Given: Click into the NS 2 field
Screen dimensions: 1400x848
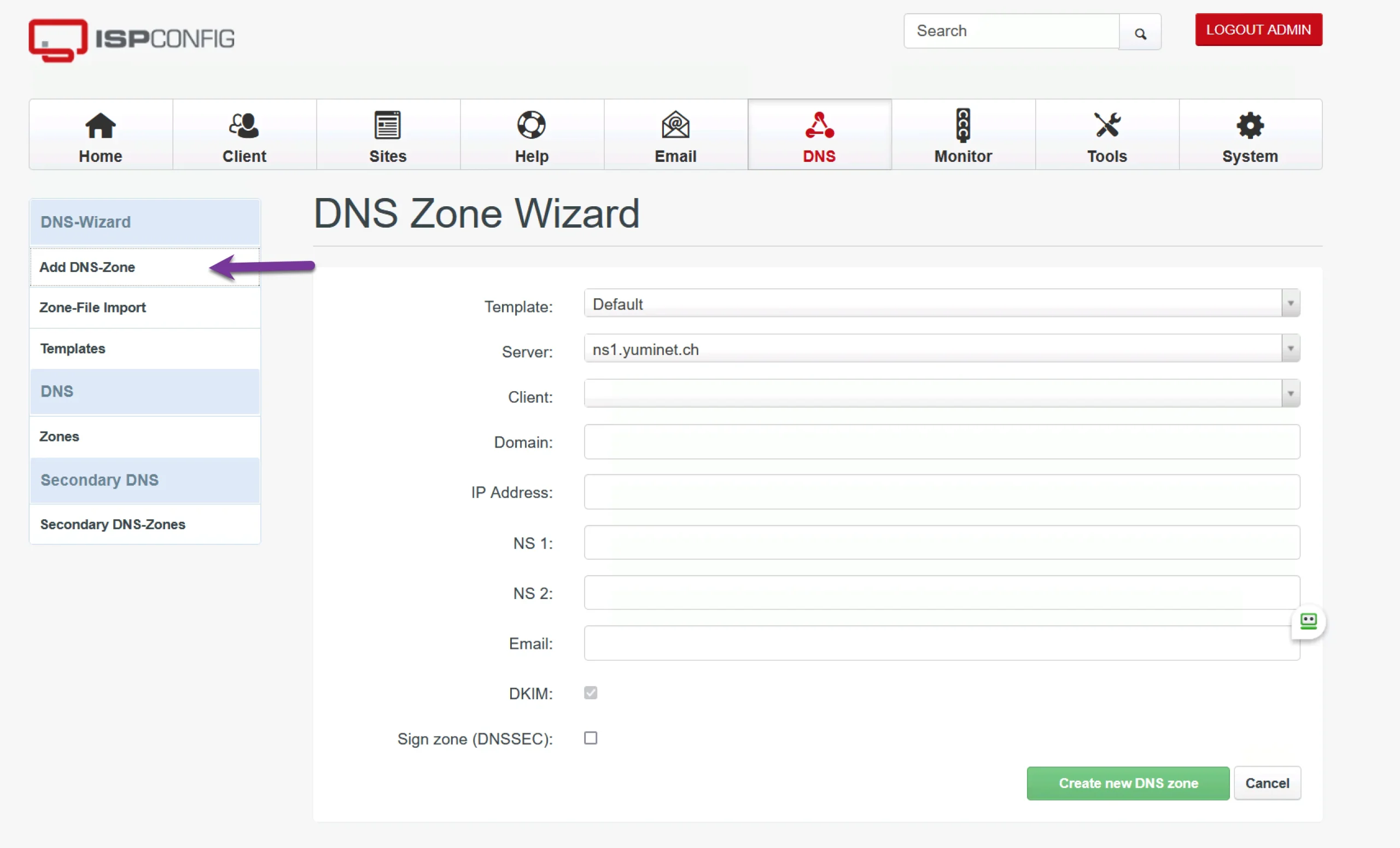Looking at the screenshot, I should point(942,593).
